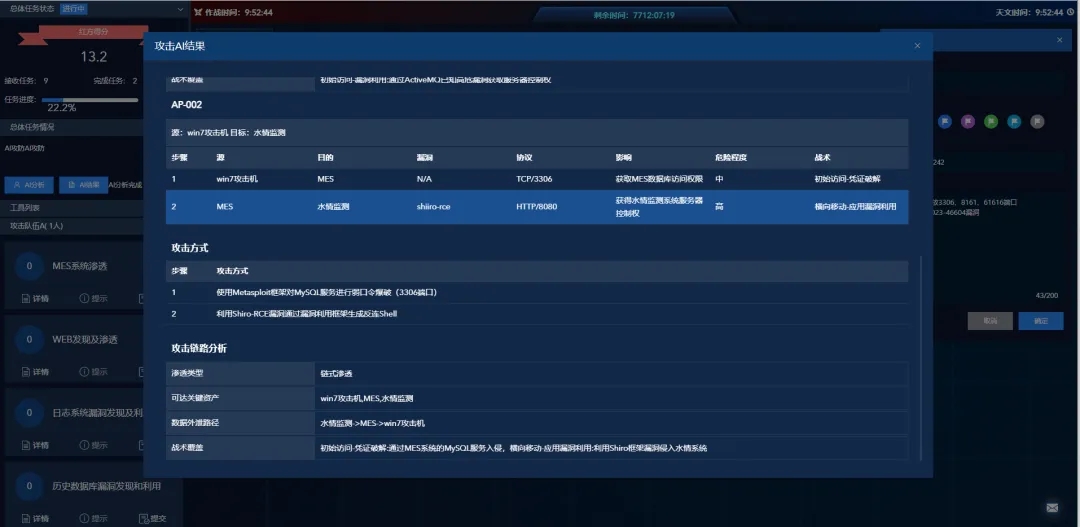Close the 攻击AI结果 dialog
Image resolution: width=1080 pixels, height=527 pixels.
(x=917, y=46)
